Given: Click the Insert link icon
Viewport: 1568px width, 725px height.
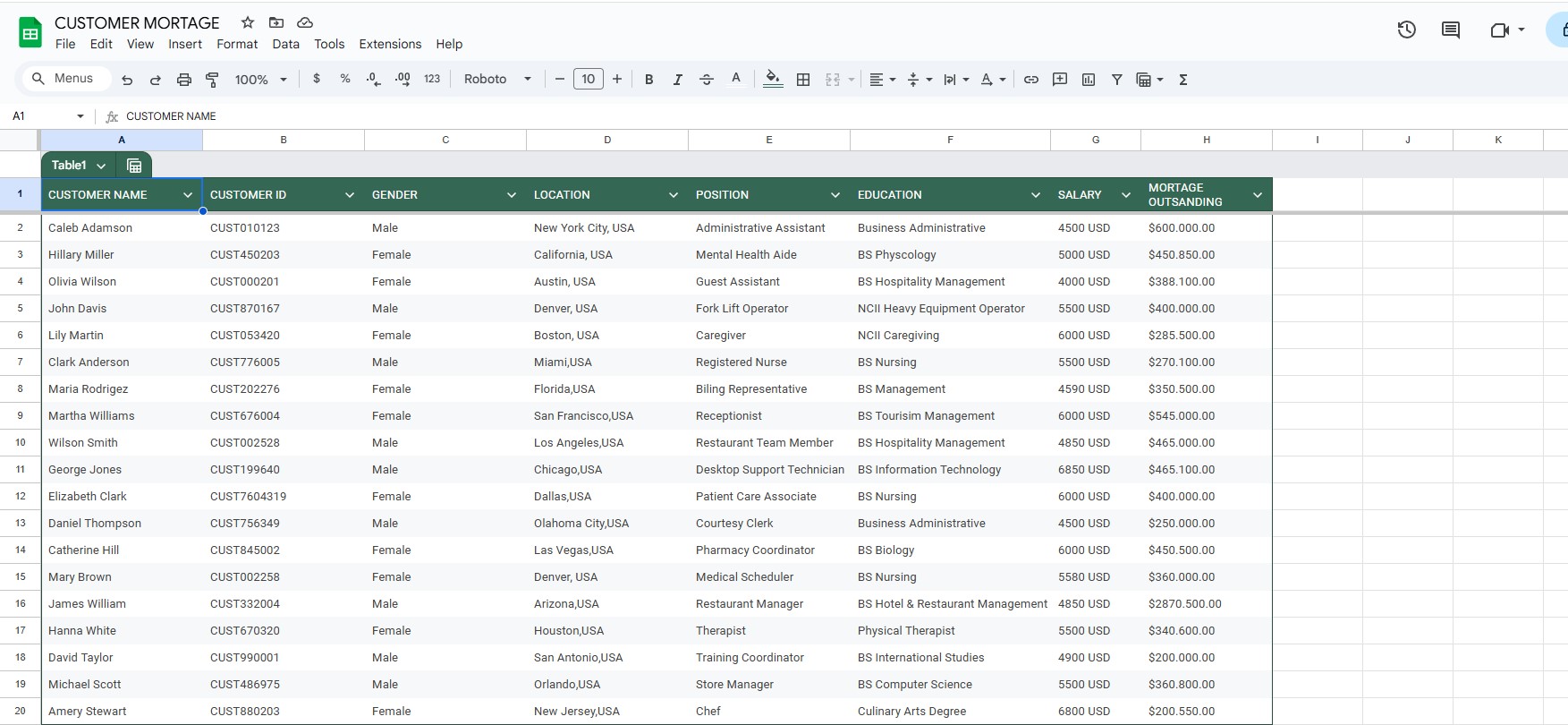Looking at the screenshot, I should (1031, 80).
